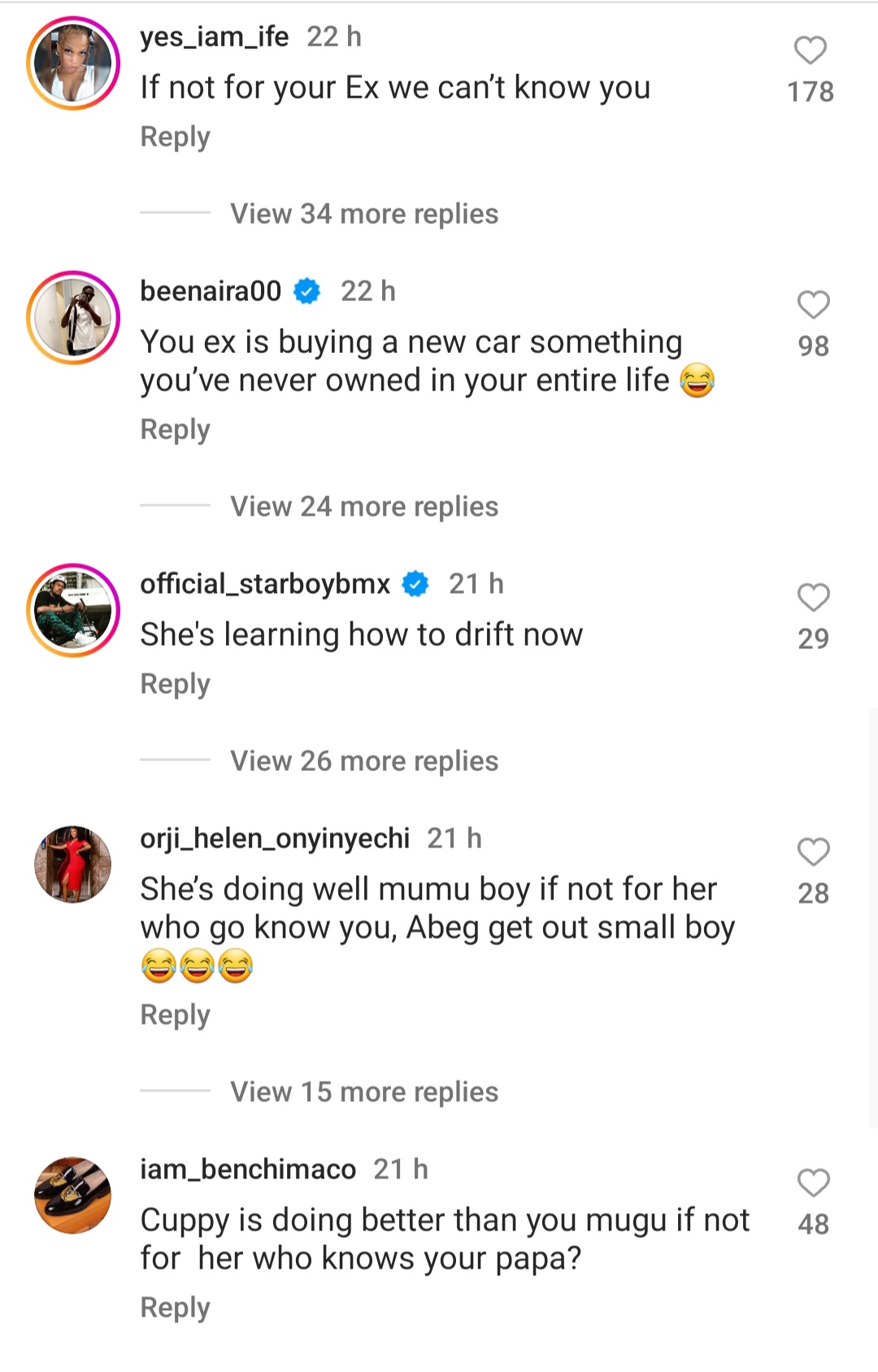The height and width of the screenshot is (1372, 878).
Task: Reply to beenaira00's comment
Action: tap(175, 429)
